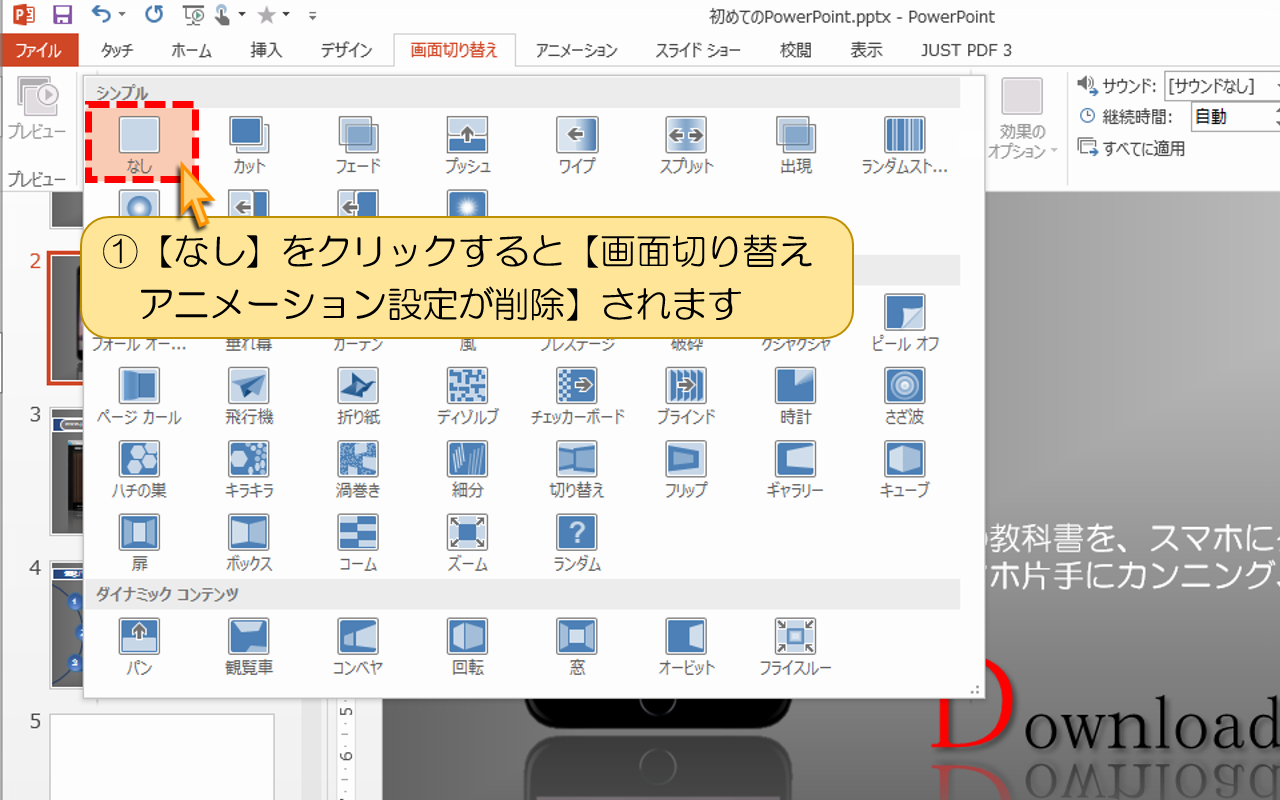Choose the 時計 (Clock) transition
Screen dimensions: 1280x800
796,395
